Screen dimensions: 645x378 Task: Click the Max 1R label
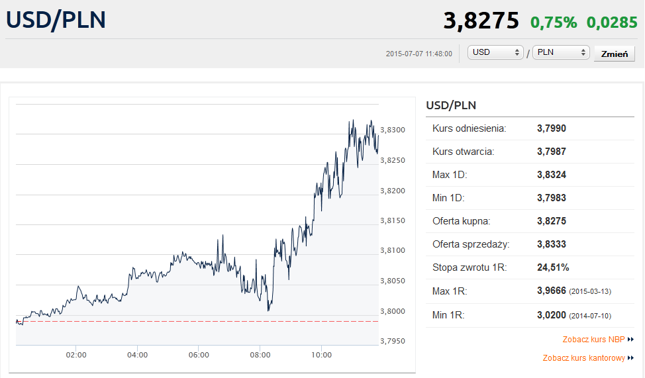pos(449,291)
